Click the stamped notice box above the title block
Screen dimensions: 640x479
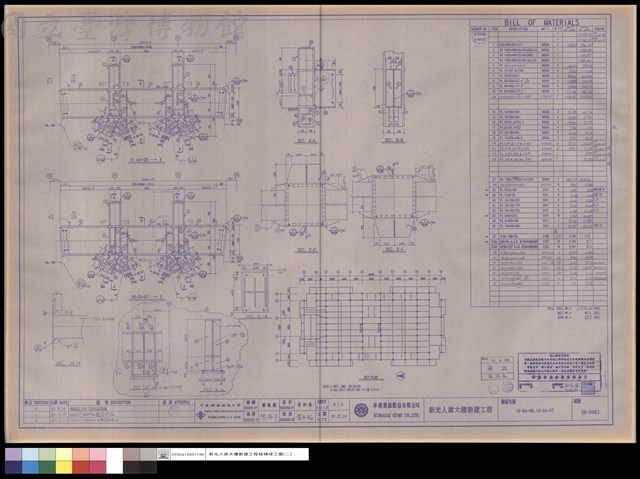(x=559, y=373)
